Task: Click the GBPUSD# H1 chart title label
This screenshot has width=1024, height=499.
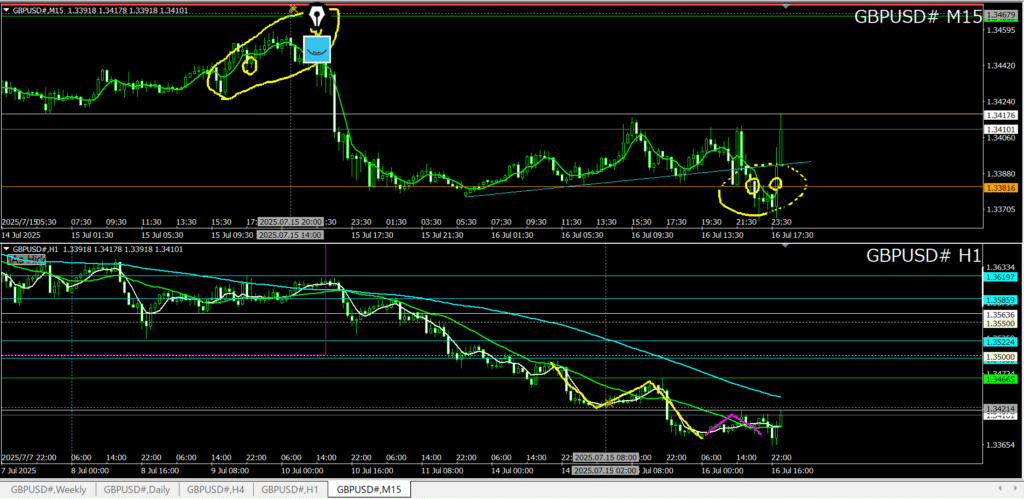Action: pyautogui.click(x=923, y=255)
